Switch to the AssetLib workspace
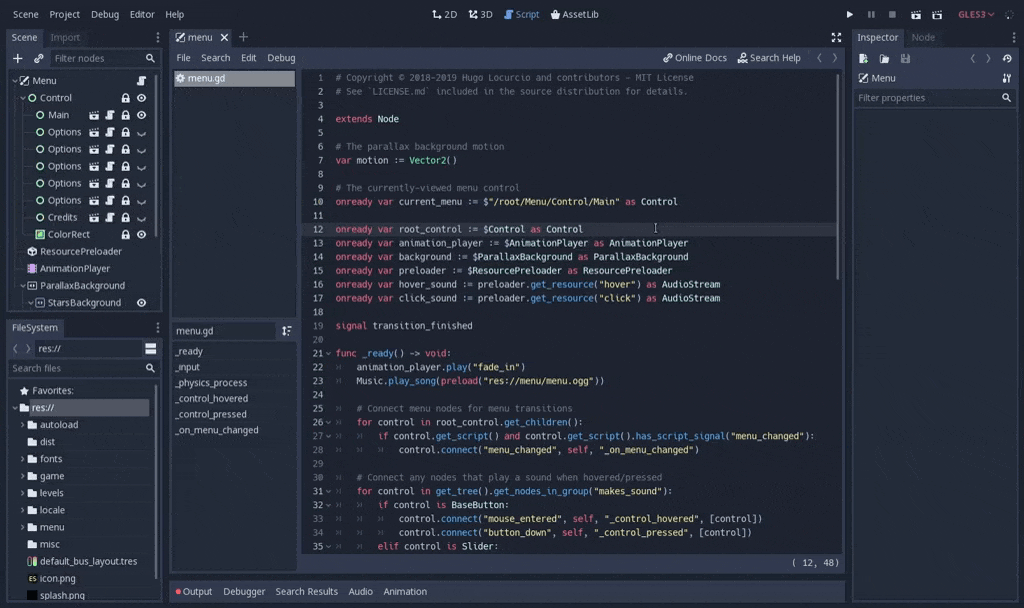Screen dimensions: 1024x608 [575, 15]
